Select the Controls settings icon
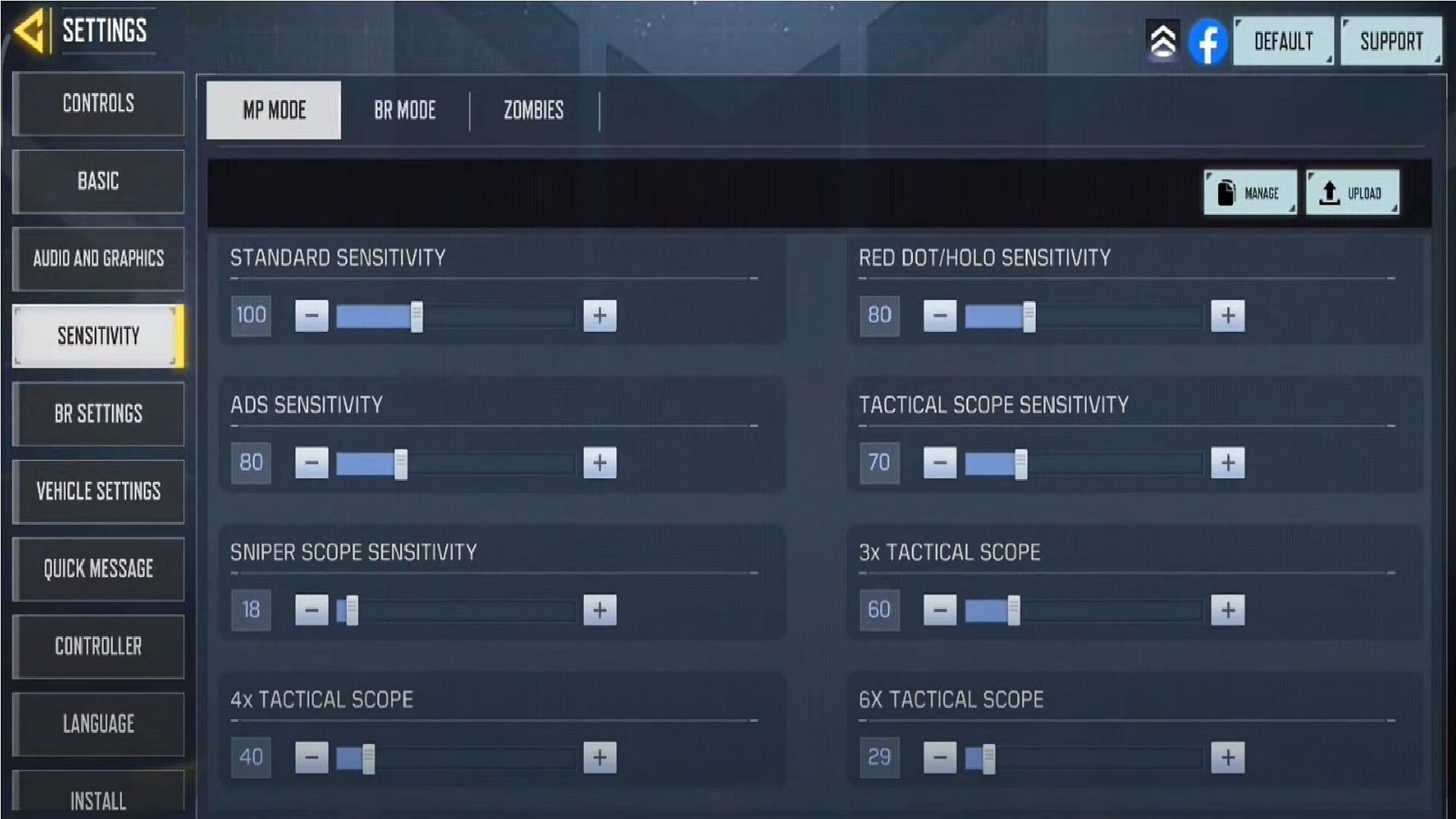Screen dimensions: 1456x819 [x=97, y=103]
